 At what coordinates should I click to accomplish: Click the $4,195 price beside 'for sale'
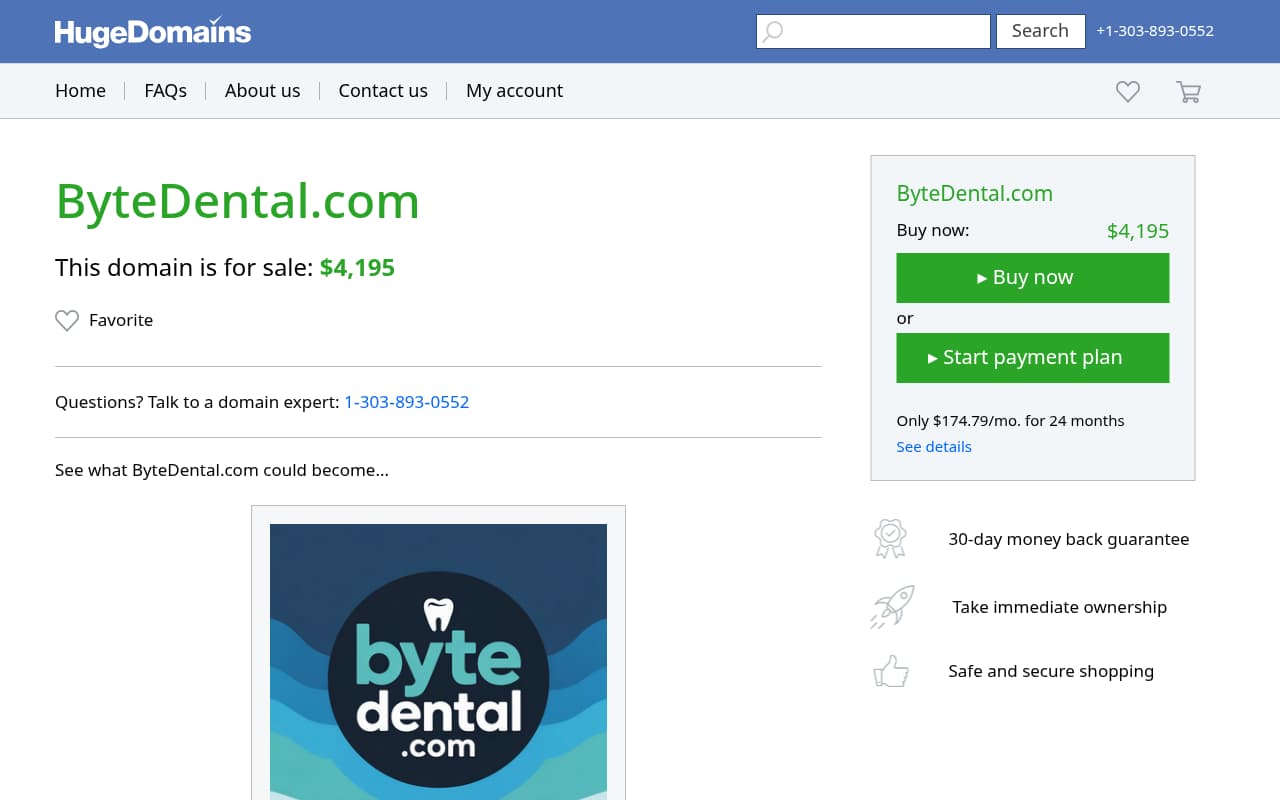pos(357,268)
